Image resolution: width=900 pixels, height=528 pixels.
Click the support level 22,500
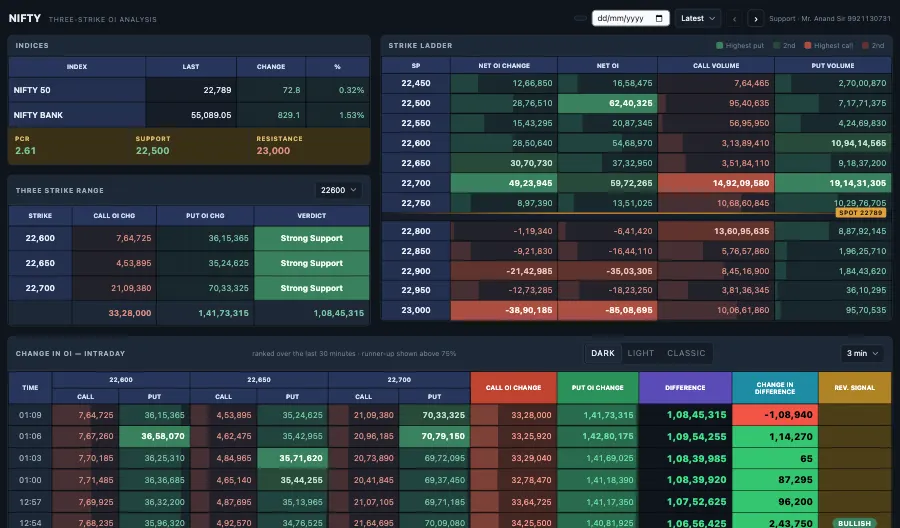(153, 150)
